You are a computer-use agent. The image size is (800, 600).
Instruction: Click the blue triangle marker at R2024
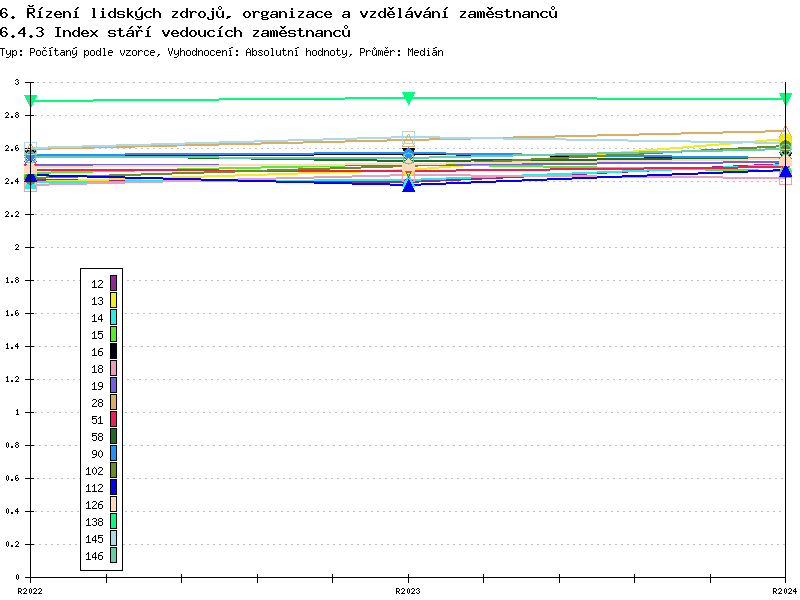(x=785, y=172)
